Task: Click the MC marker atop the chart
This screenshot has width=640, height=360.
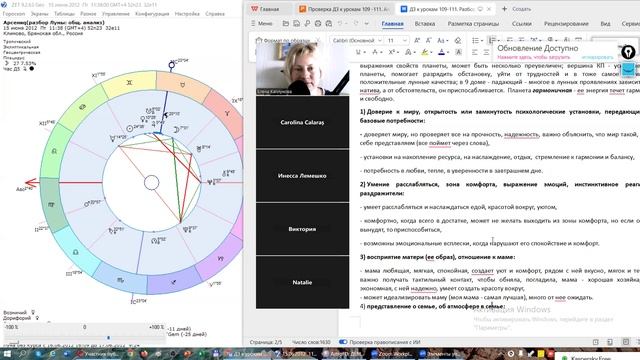Action: (172, 65)
